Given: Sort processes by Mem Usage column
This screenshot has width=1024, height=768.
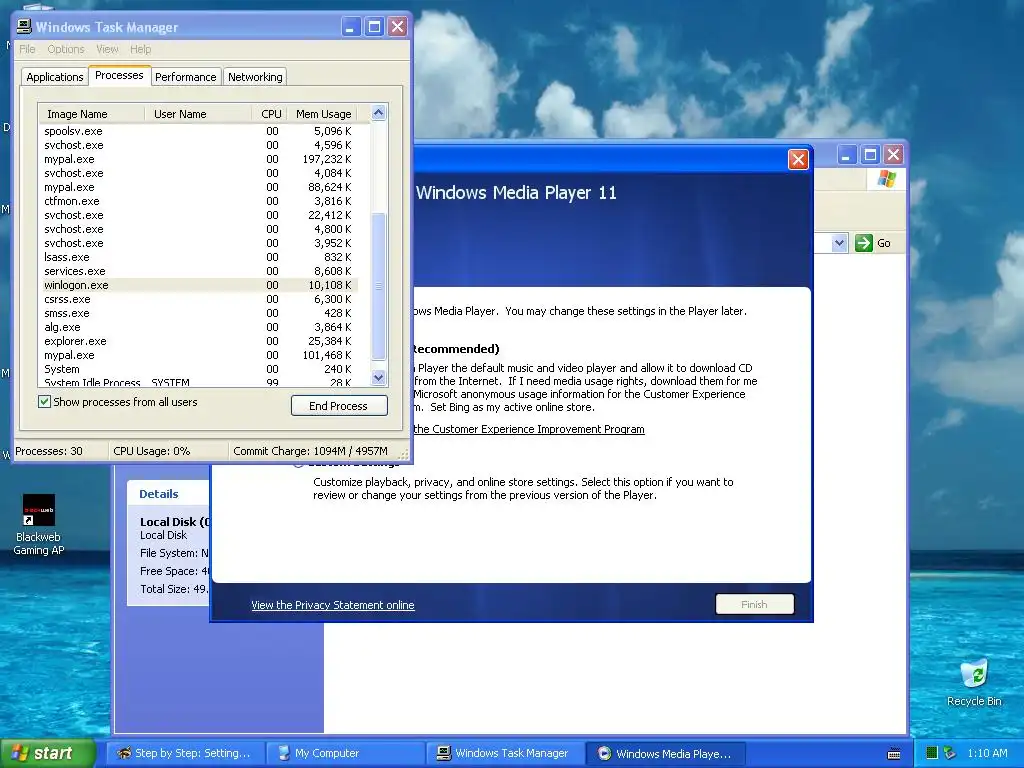Looking at the screenshot, I should [323, 114].
